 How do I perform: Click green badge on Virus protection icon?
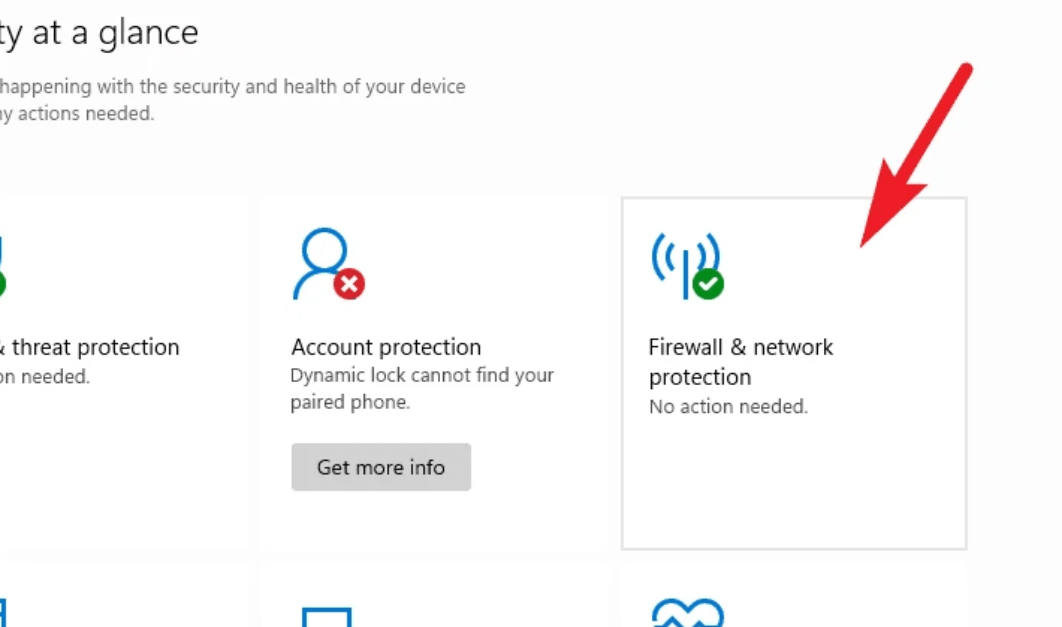(2, 284)
